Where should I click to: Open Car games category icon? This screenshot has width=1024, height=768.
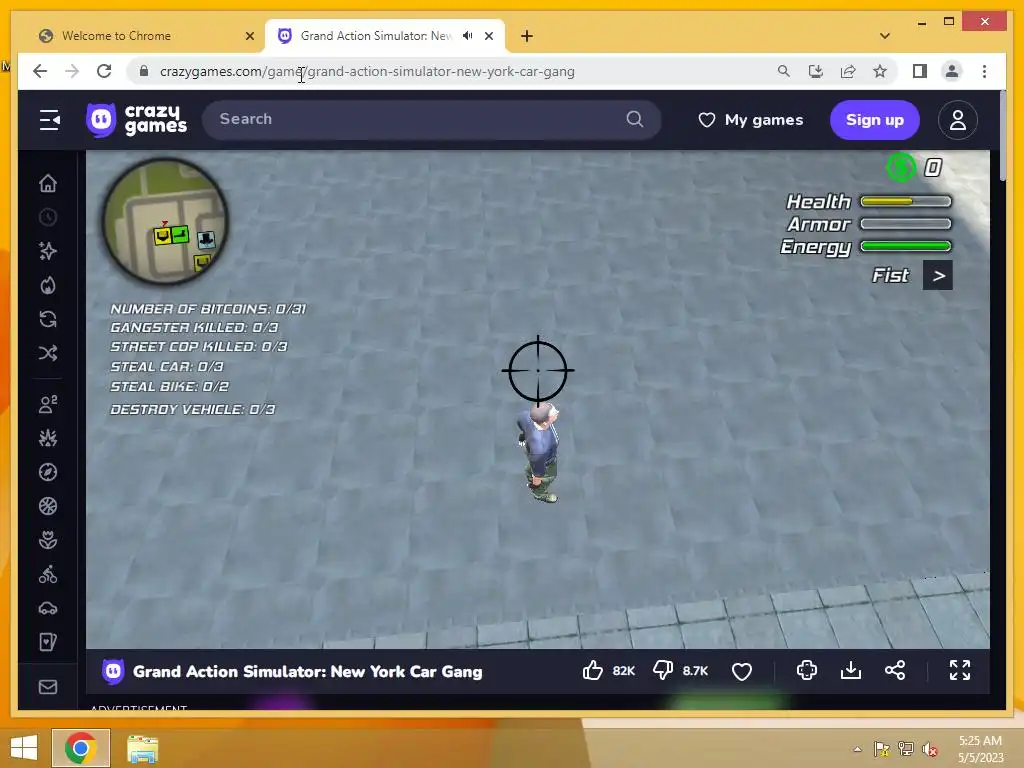pos(48,609)
